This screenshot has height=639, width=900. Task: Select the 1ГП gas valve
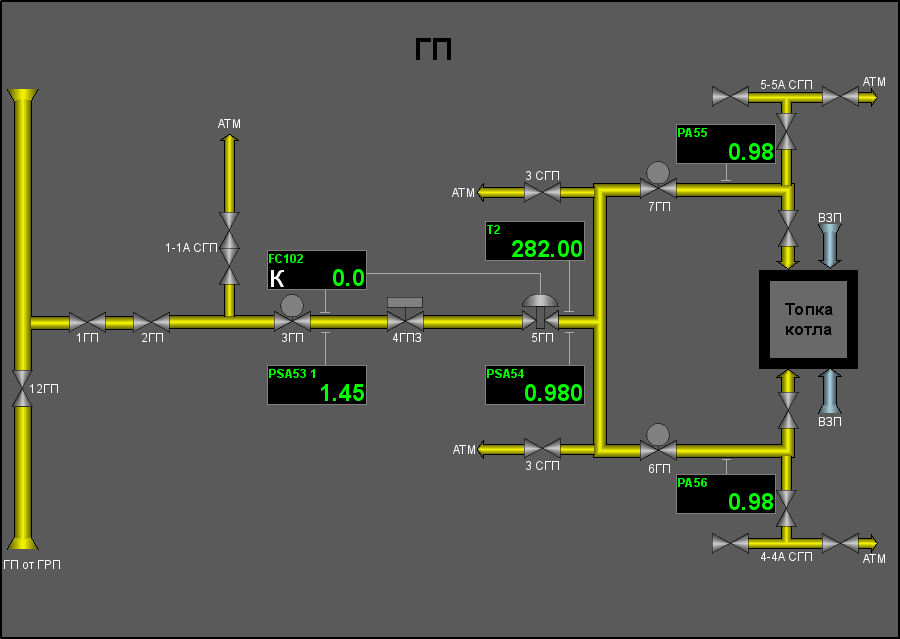pyautogui.click(x=87, y=322)
